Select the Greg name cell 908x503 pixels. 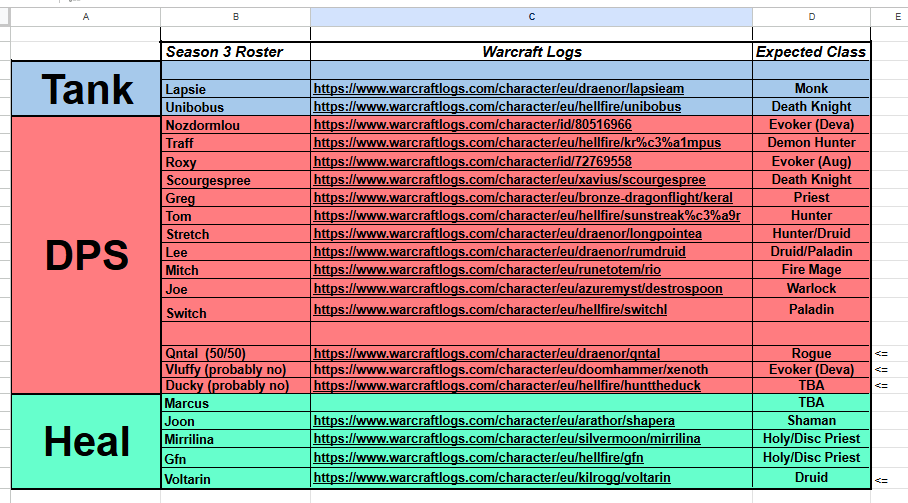pos(236,198)
